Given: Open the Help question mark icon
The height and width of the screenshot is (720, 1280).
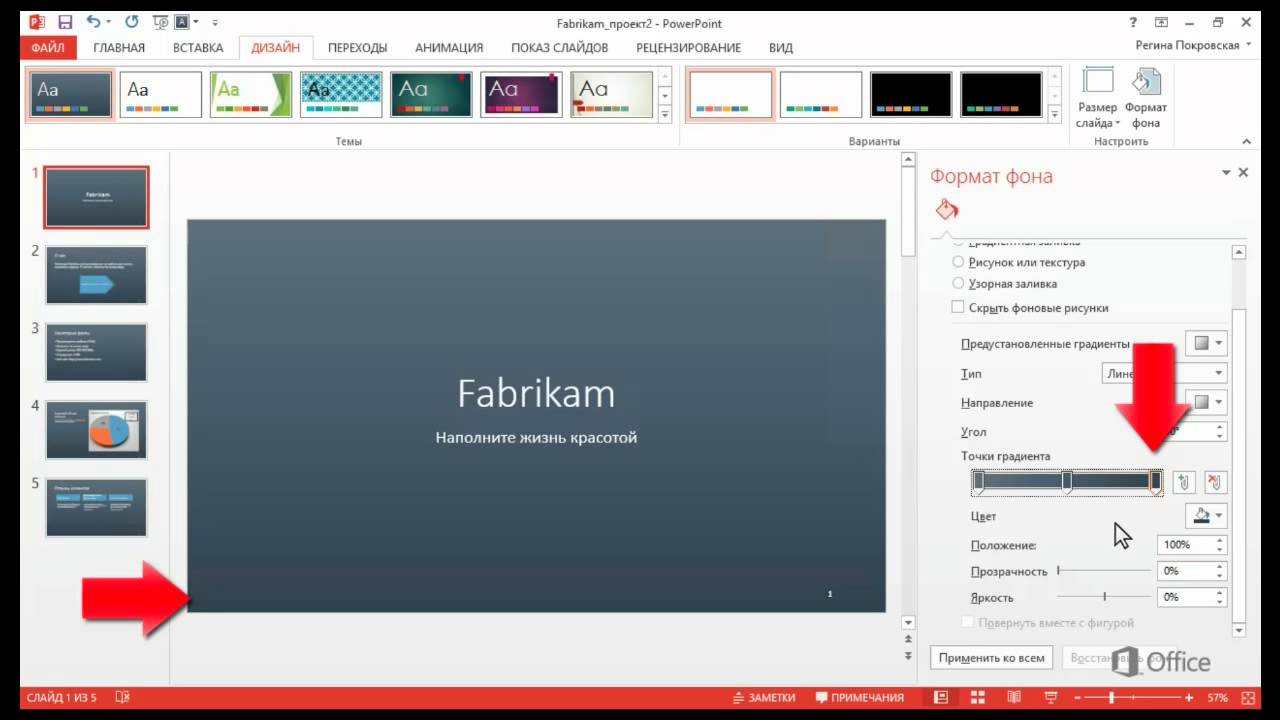Looking at the screenshot, I should point(1133,22).
